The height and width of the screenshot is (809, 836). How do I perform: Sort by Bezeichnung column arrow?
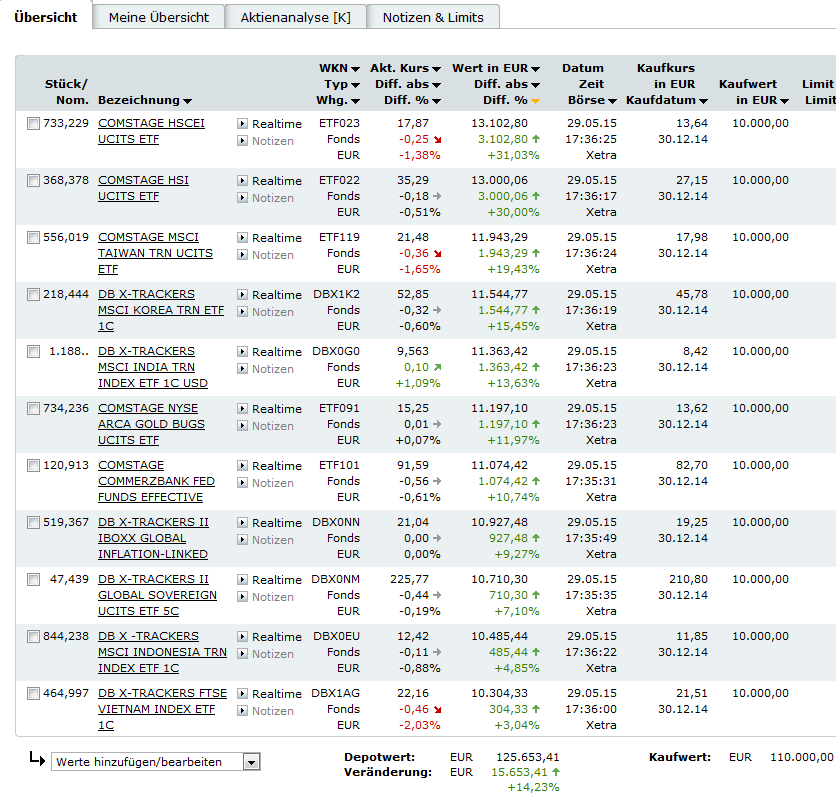(187, 101)
